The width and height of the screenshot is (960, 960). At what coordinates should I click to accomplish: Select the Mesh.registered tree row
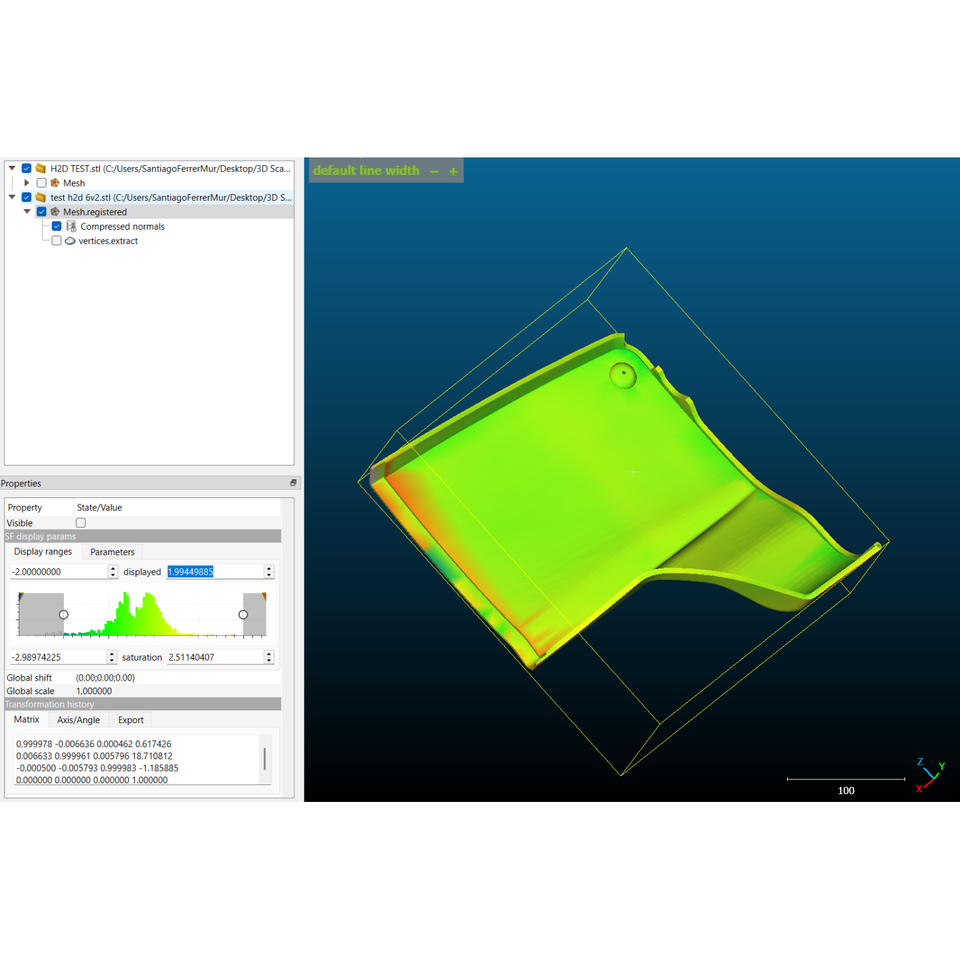point(95,212)
